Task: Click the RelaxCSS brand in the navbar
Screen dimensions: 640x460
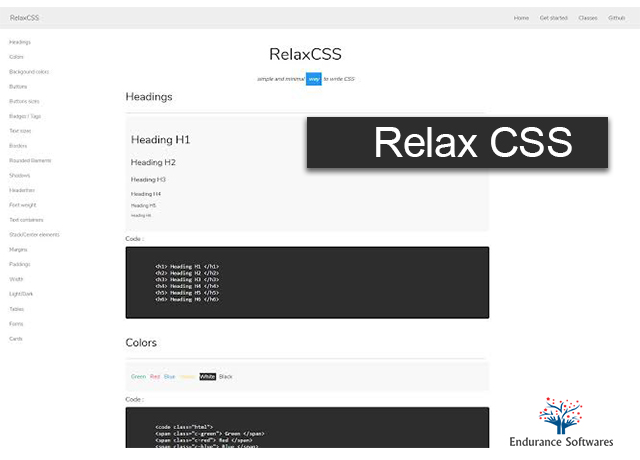Action: click(24, 18)
